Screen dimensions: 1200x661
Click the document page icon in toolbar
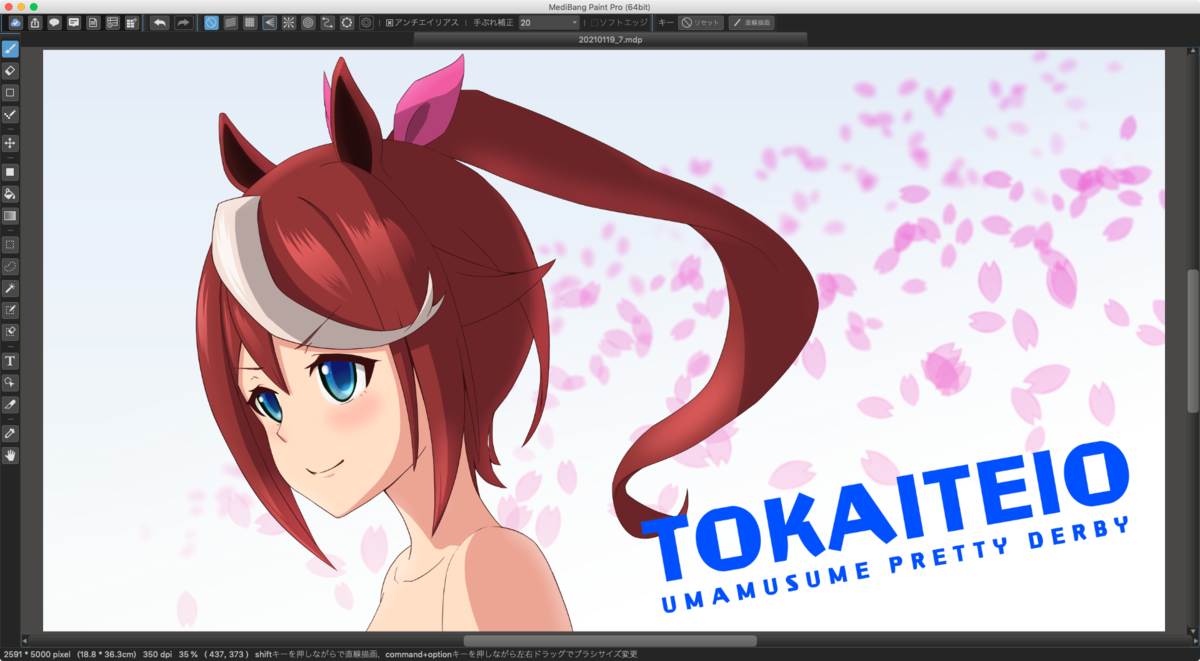(92, 22)
